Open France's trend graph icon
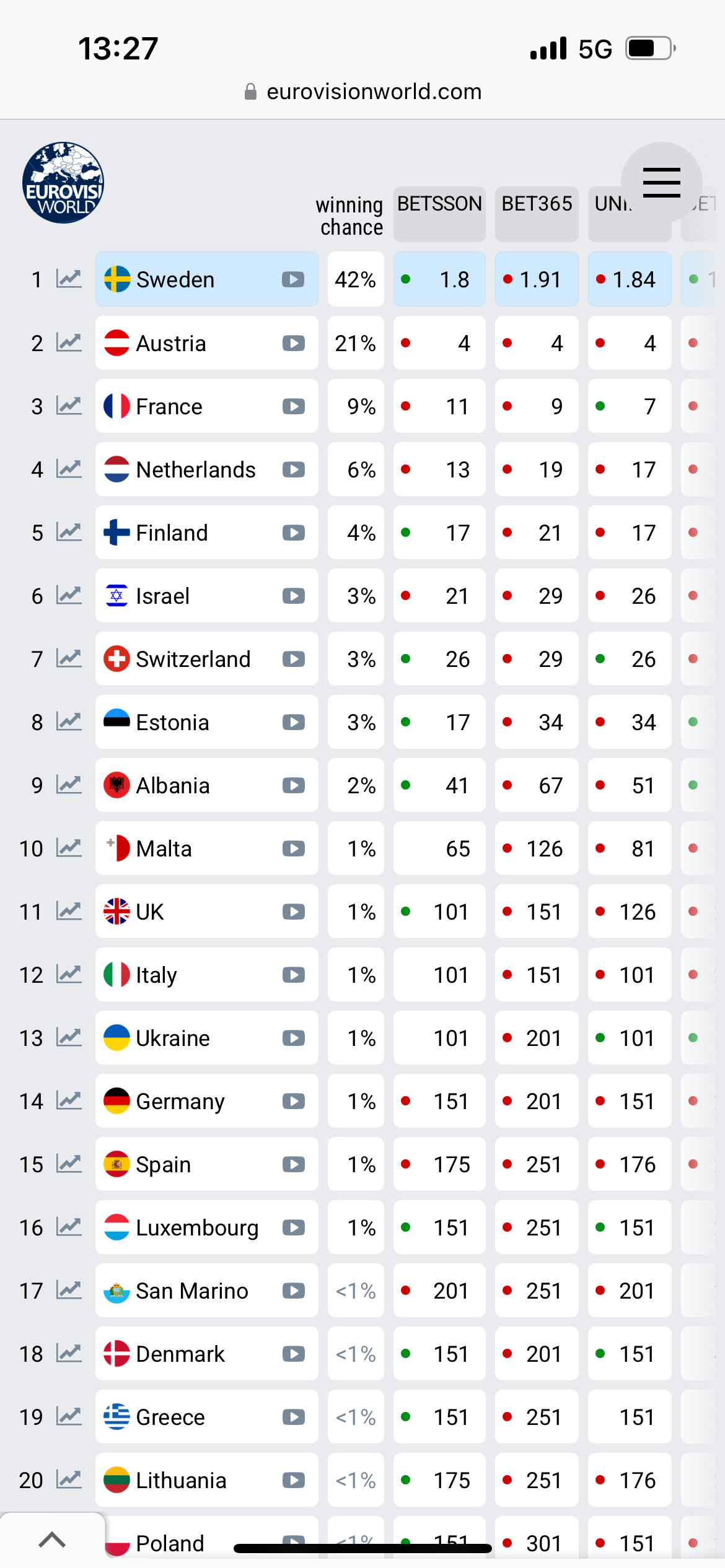Image resolution: width=725 pixels, height=1568 pixels. point(69,406)
